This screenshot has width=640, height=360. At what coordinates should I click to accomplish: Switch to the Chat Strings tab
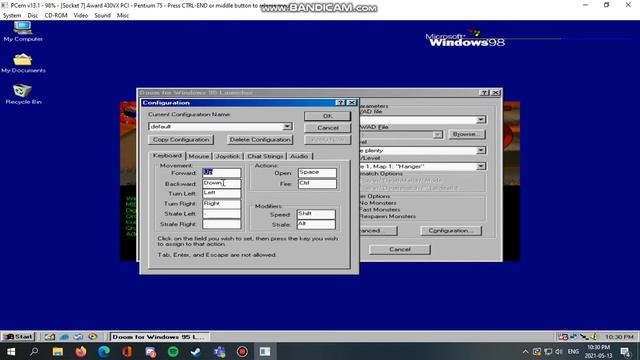[265, 156]
